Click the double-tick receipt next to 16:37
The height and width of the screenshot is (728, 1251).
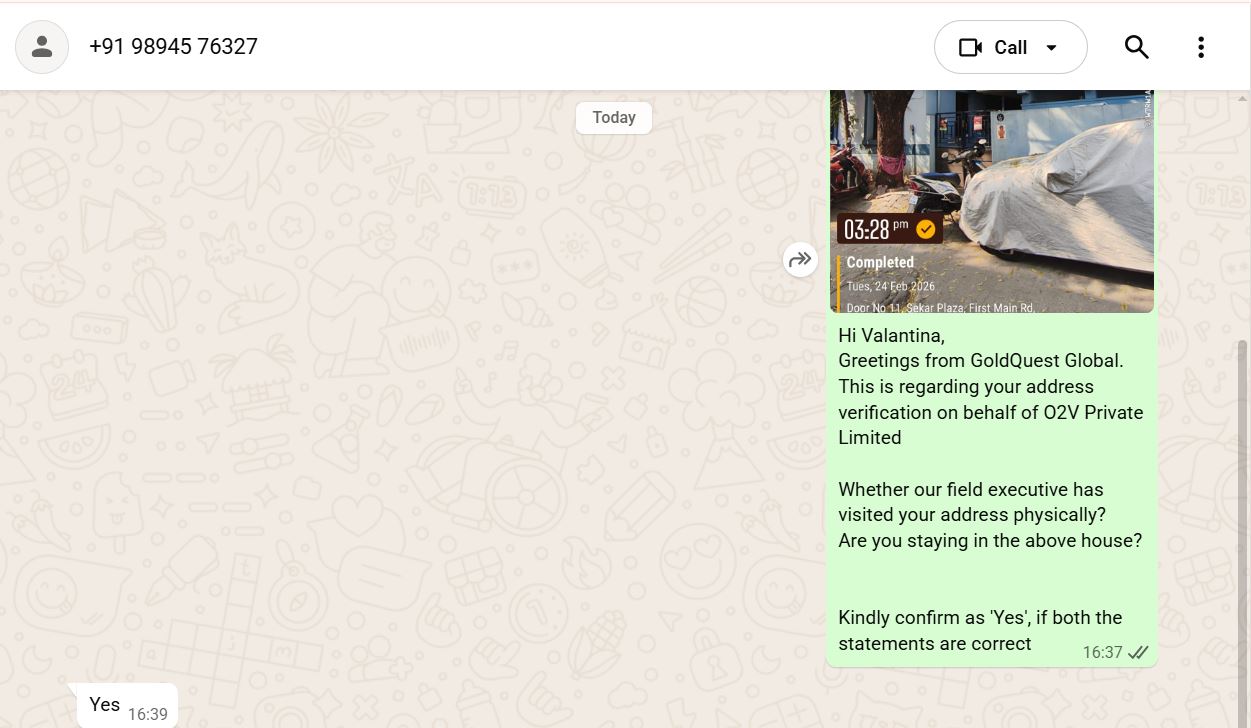coord(1138,653)
